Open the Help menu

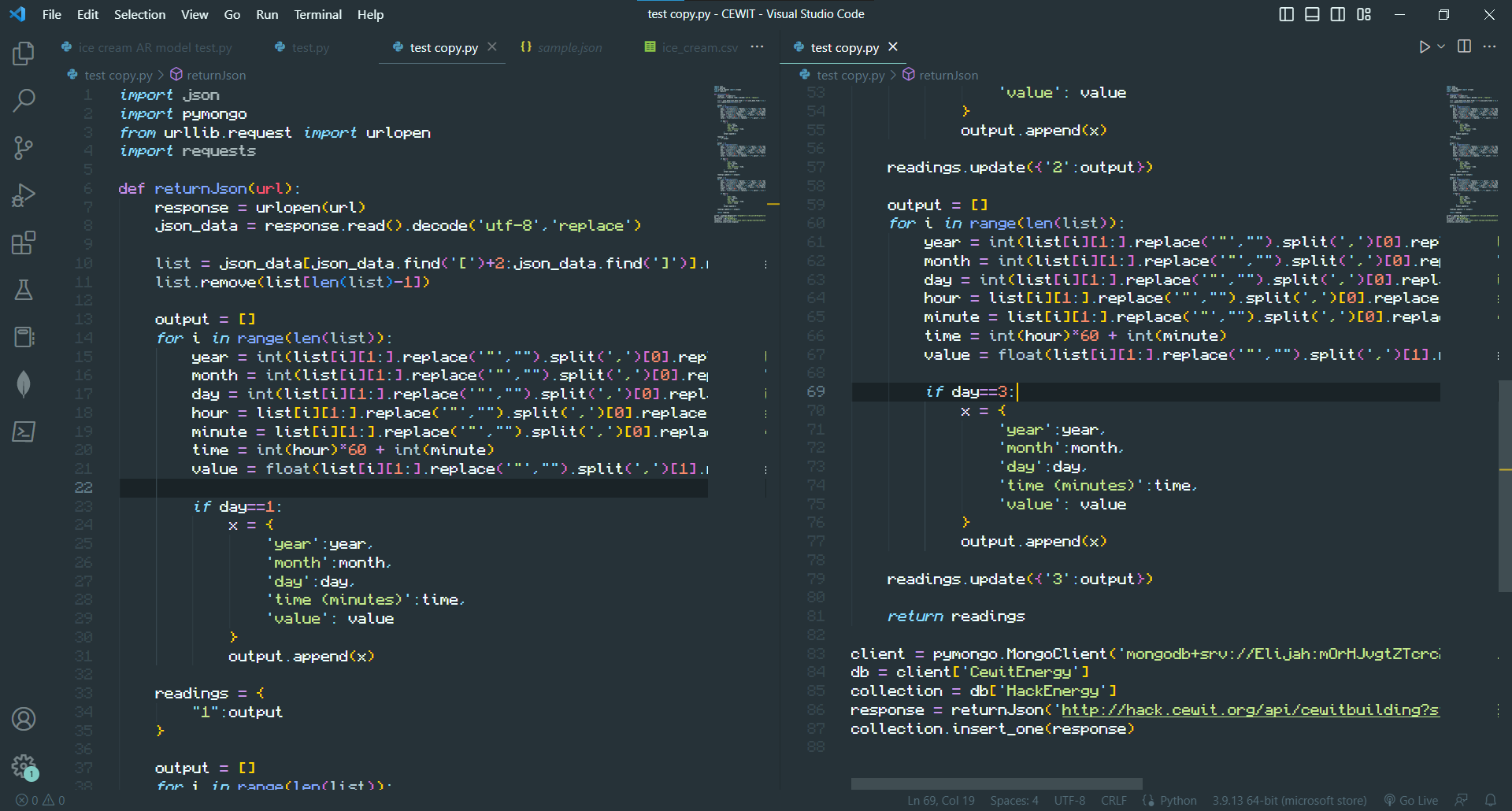(x=370, y=14)
